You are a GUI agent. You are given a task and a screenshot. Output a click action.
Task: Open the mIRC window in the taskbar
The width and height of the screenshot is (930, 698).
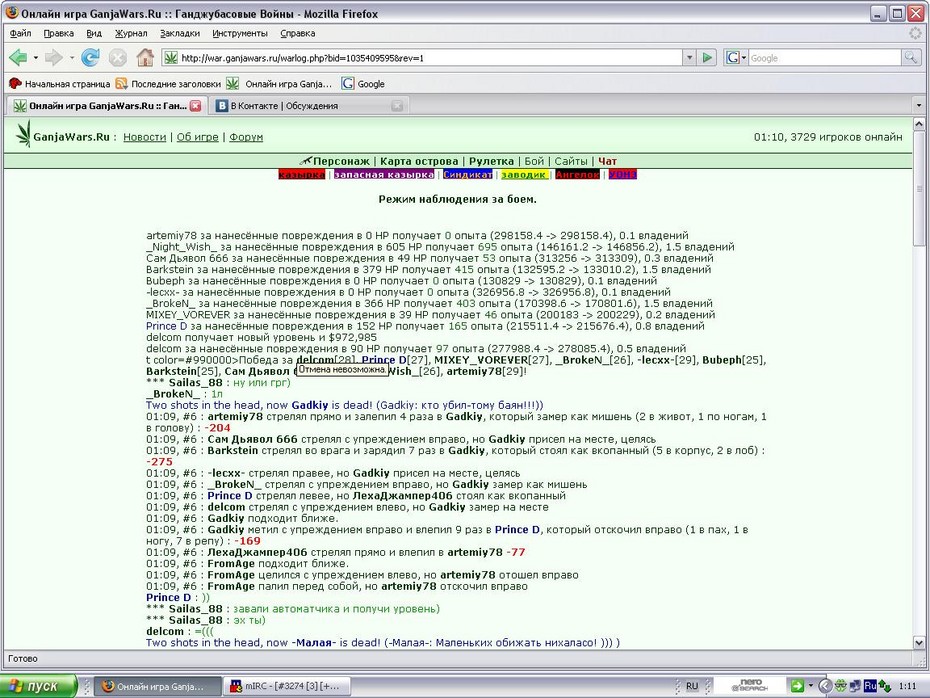(287, 686)
